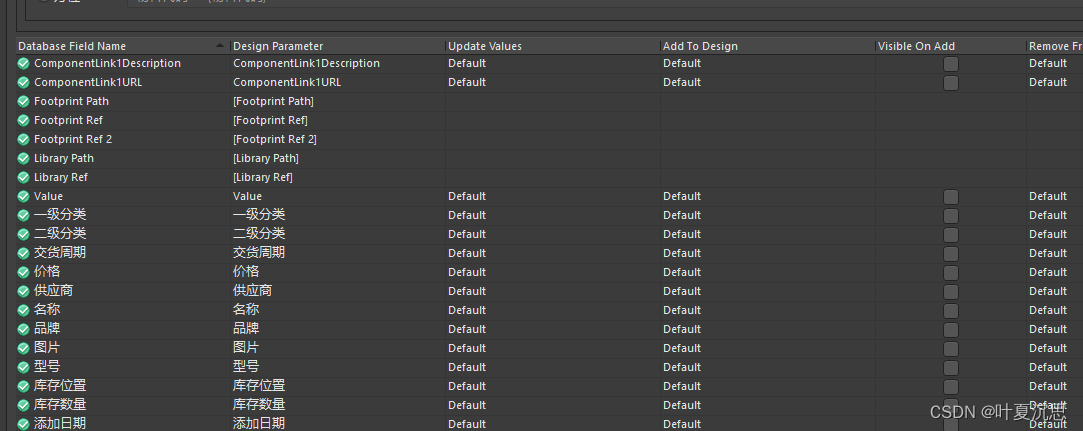Sort by Database Field Name column header
1083x431 pixels.
coord(115,46)
